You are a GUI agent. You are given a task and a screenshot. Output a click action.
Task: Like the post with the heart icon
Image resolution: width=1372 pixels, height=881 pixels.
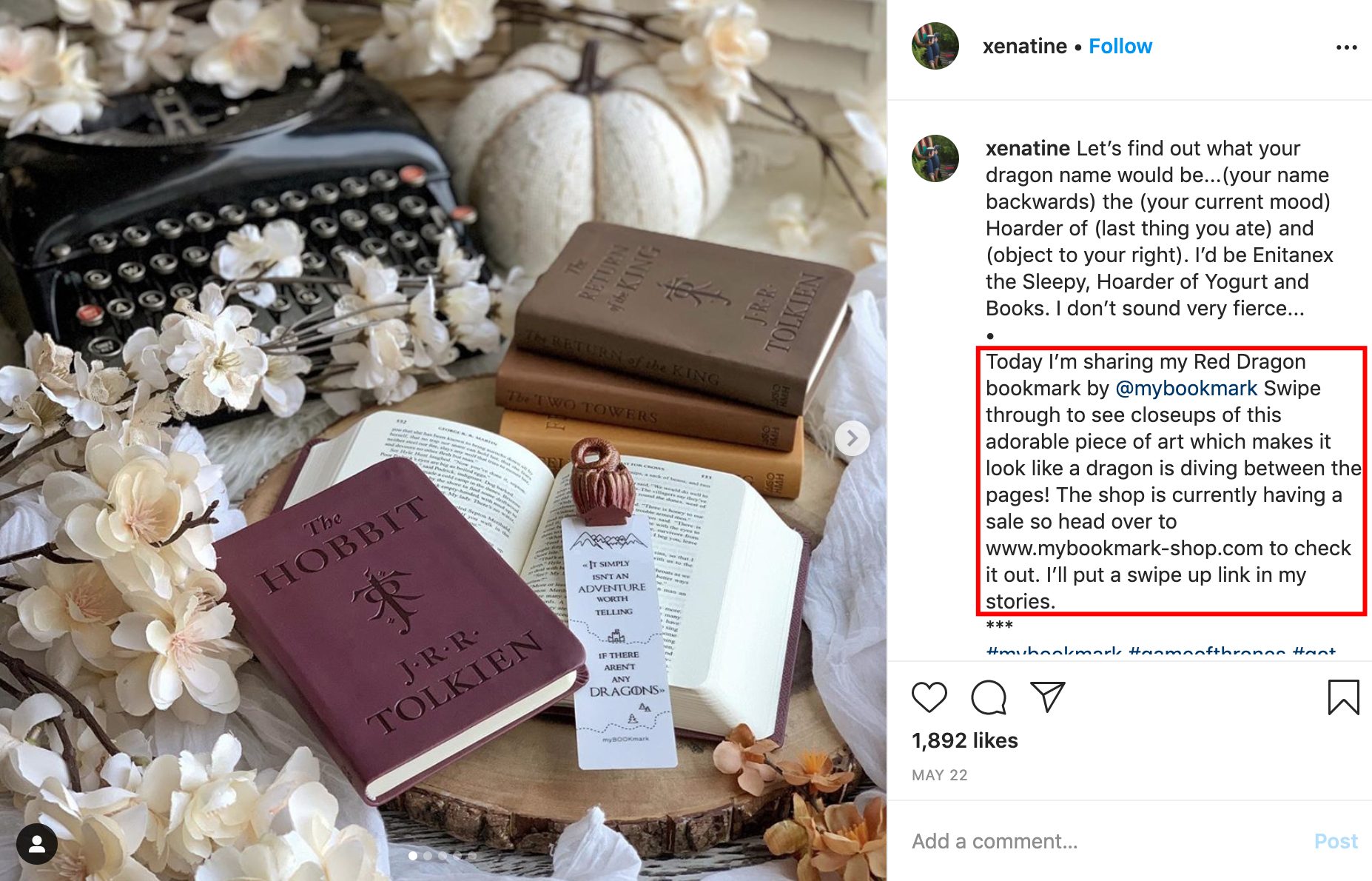tap(929, 697)
